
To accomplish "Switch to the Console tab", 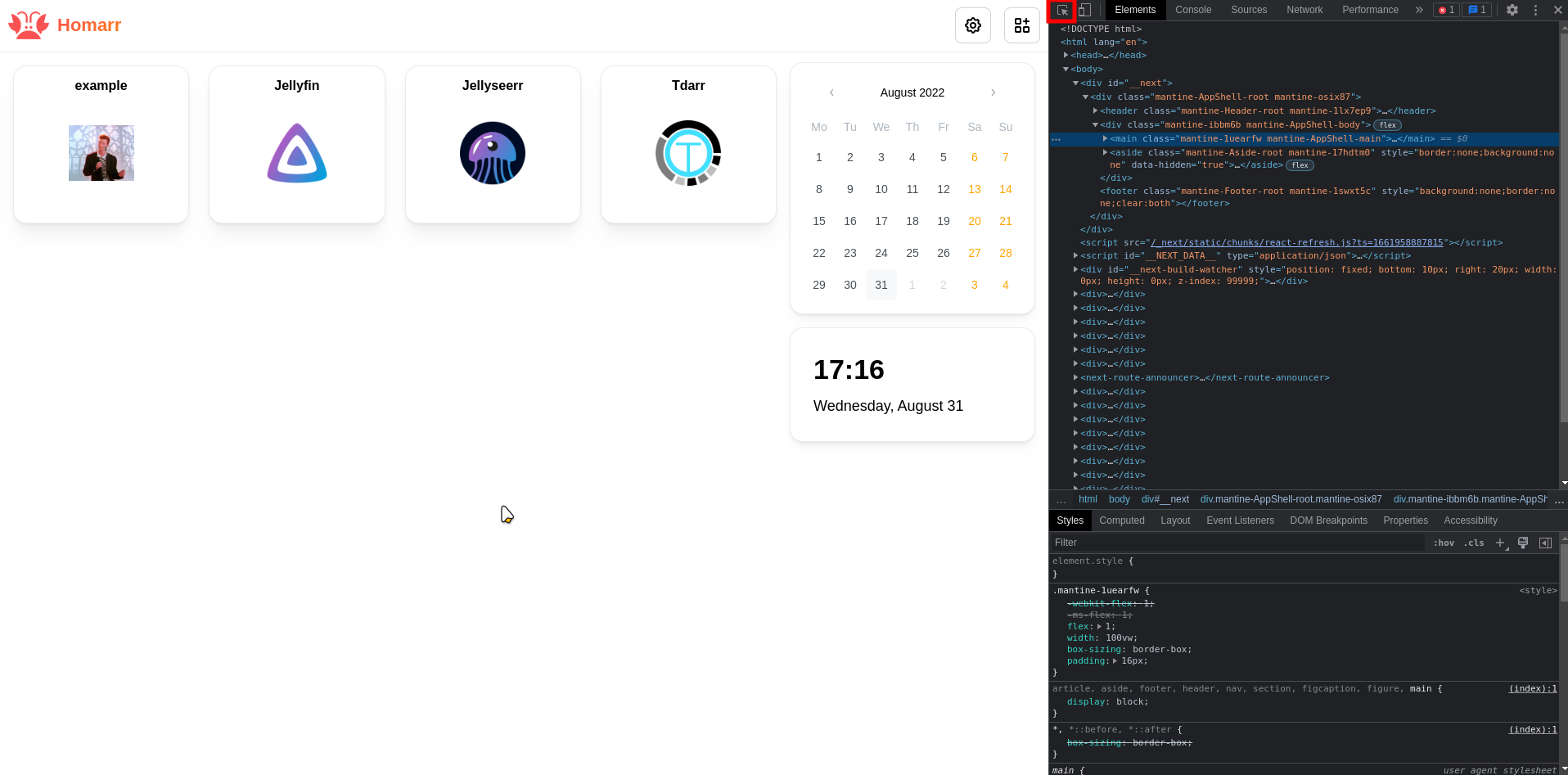I will pyautogui.click(x=1193, y=10).
